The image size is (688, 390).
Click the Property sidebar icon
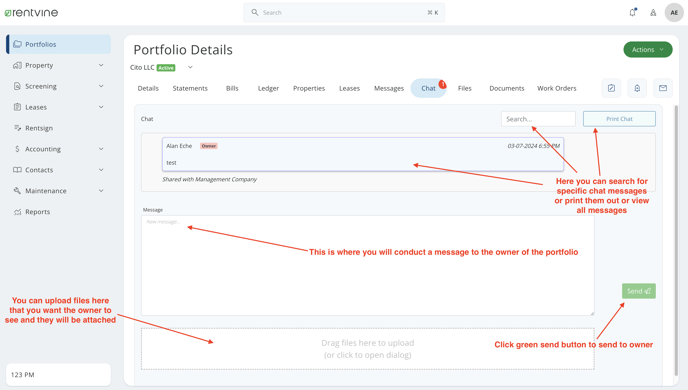pyautogui.click(x=17, y=65)
